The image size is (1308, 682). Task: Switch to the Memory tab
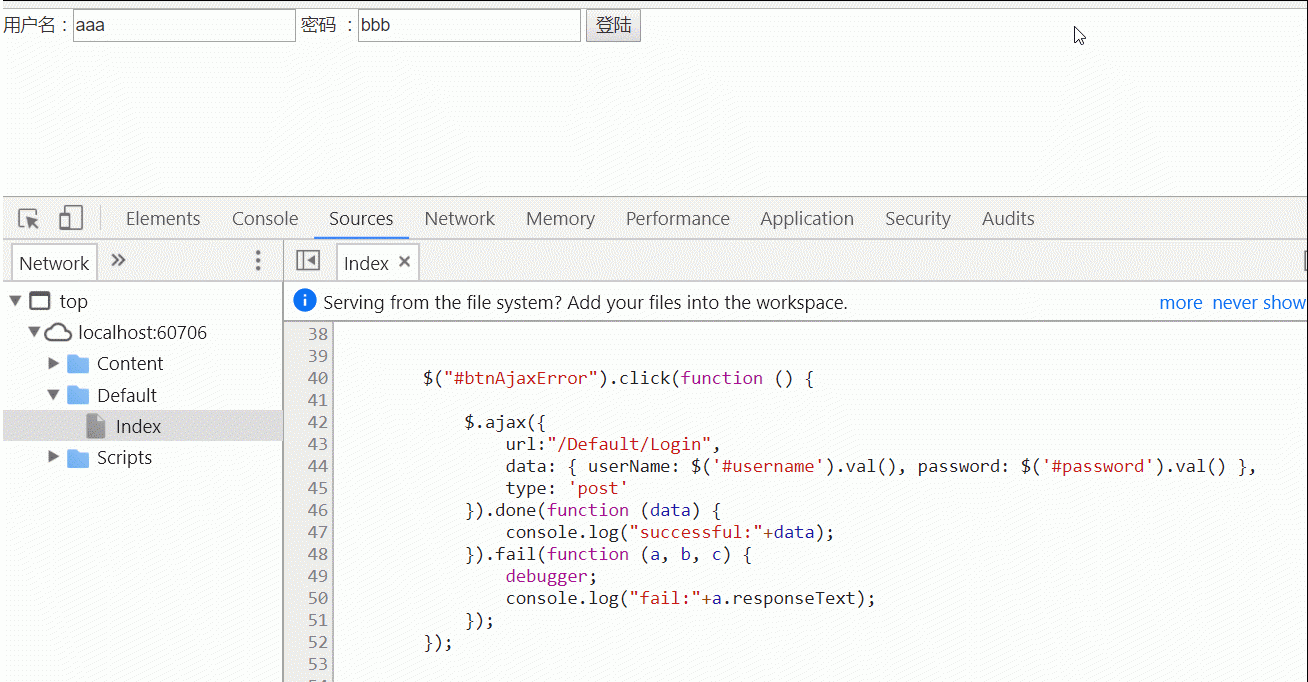[x=560, y=218]
